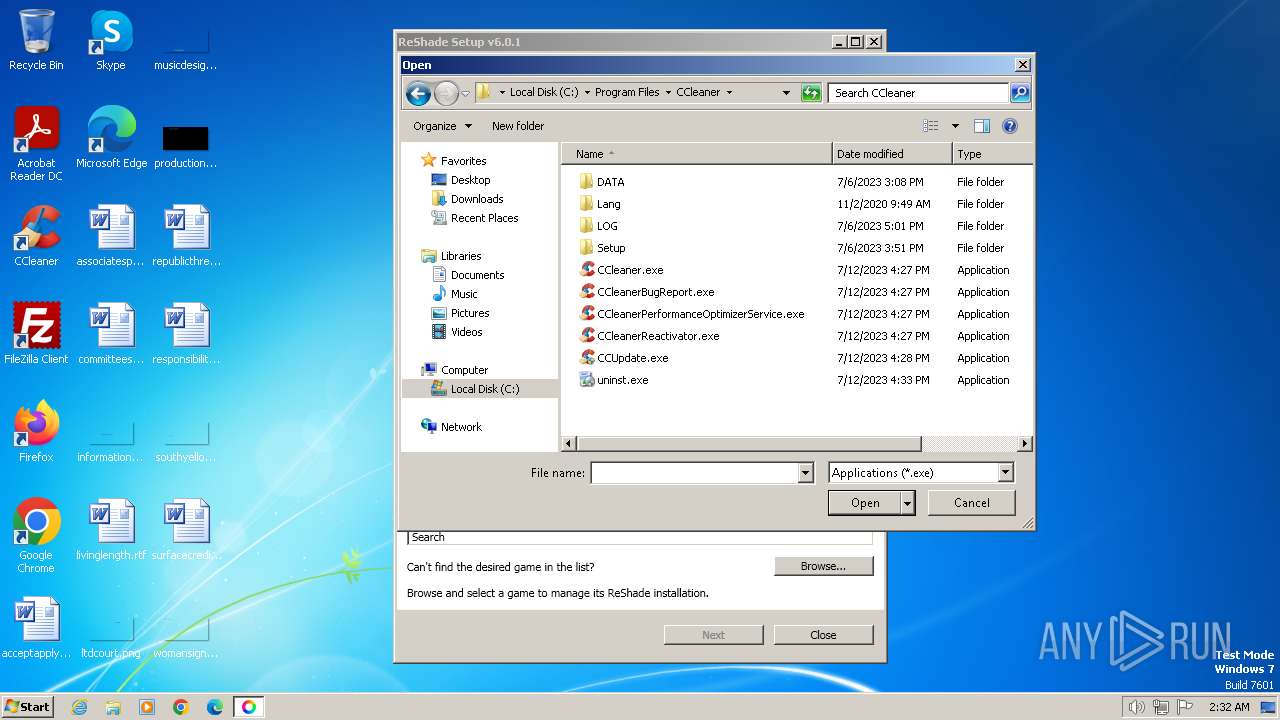The image size is (1280, 720).
Task: Open Pictures library
Action: (470, 313)
